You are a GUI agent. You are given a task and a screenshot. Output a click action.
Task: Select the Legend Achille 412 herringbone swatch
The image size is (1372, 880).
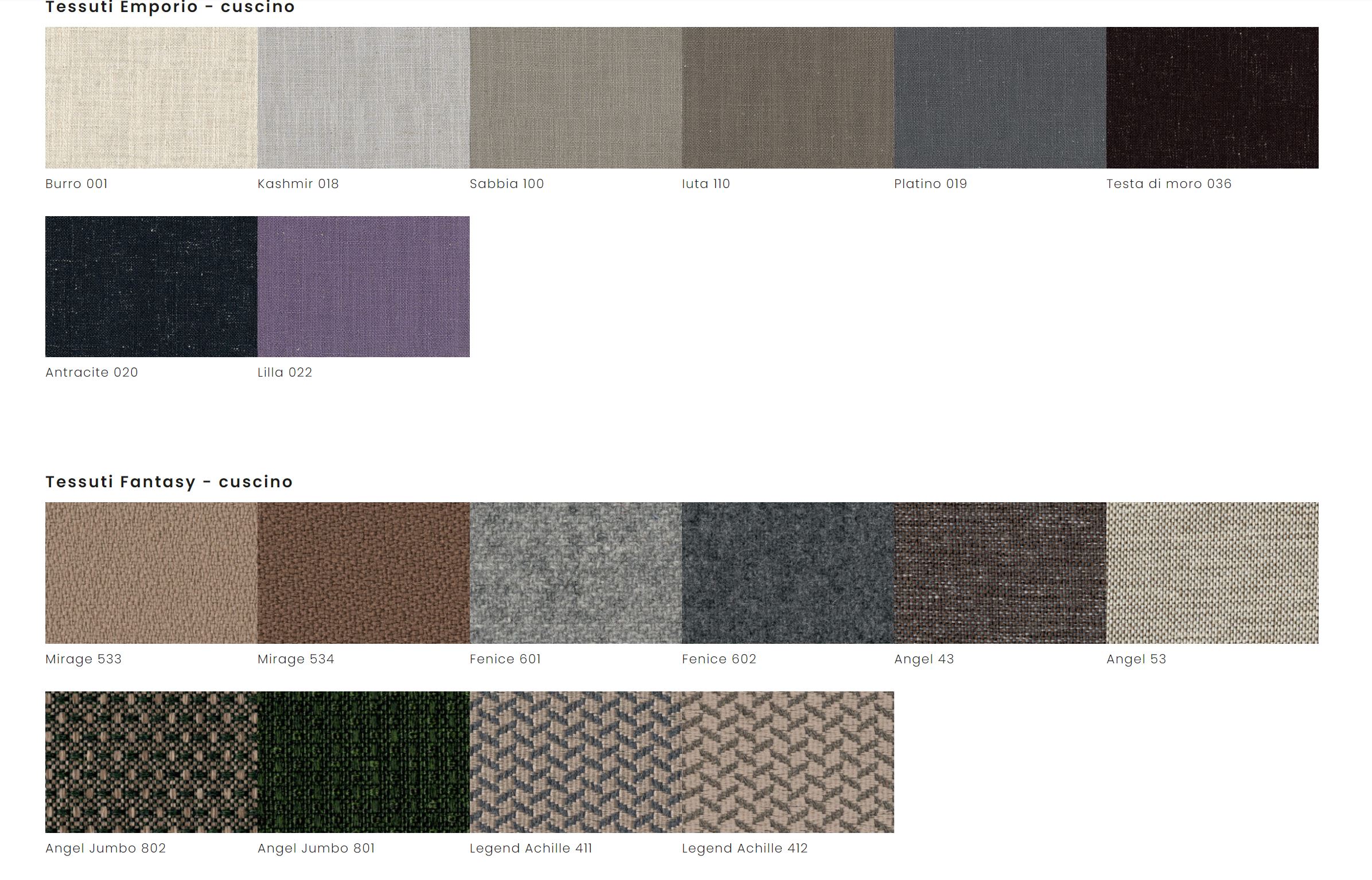click(x=788, y=762)
